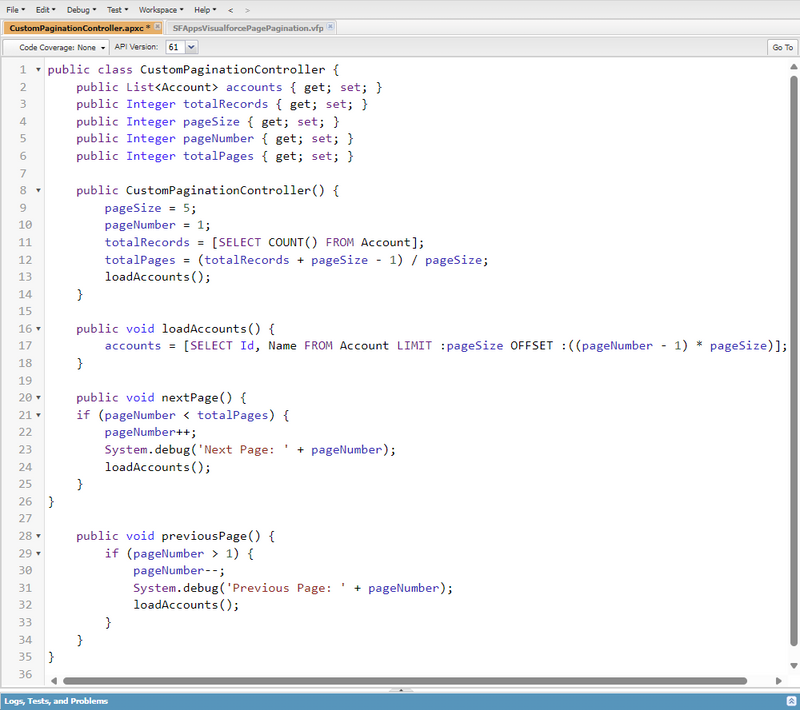
Task: Click the vertical scrollbar thumb
Action: coord(793,361)
